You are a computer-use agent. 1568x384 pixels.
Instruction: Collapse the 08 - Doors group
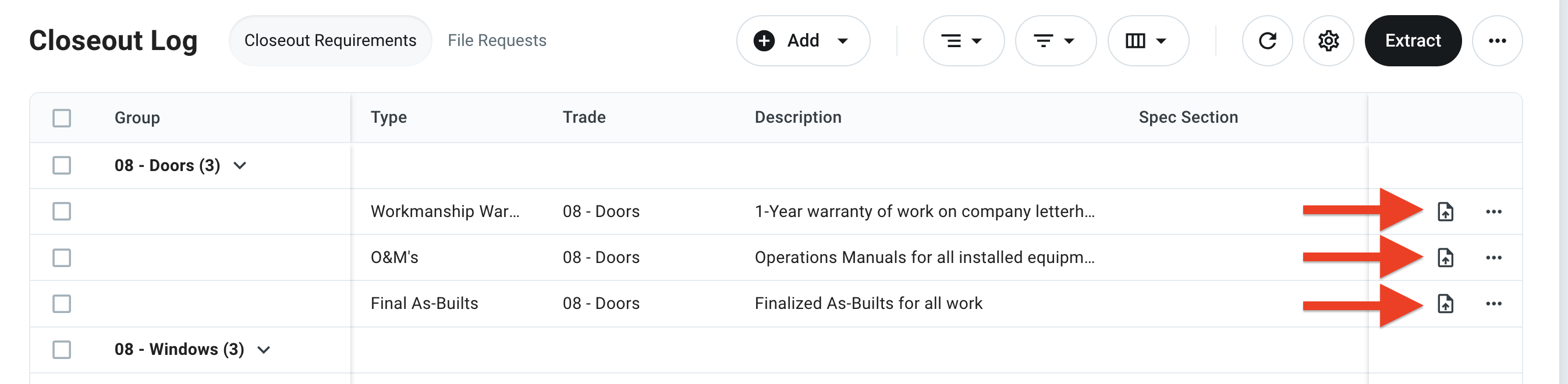240,166
